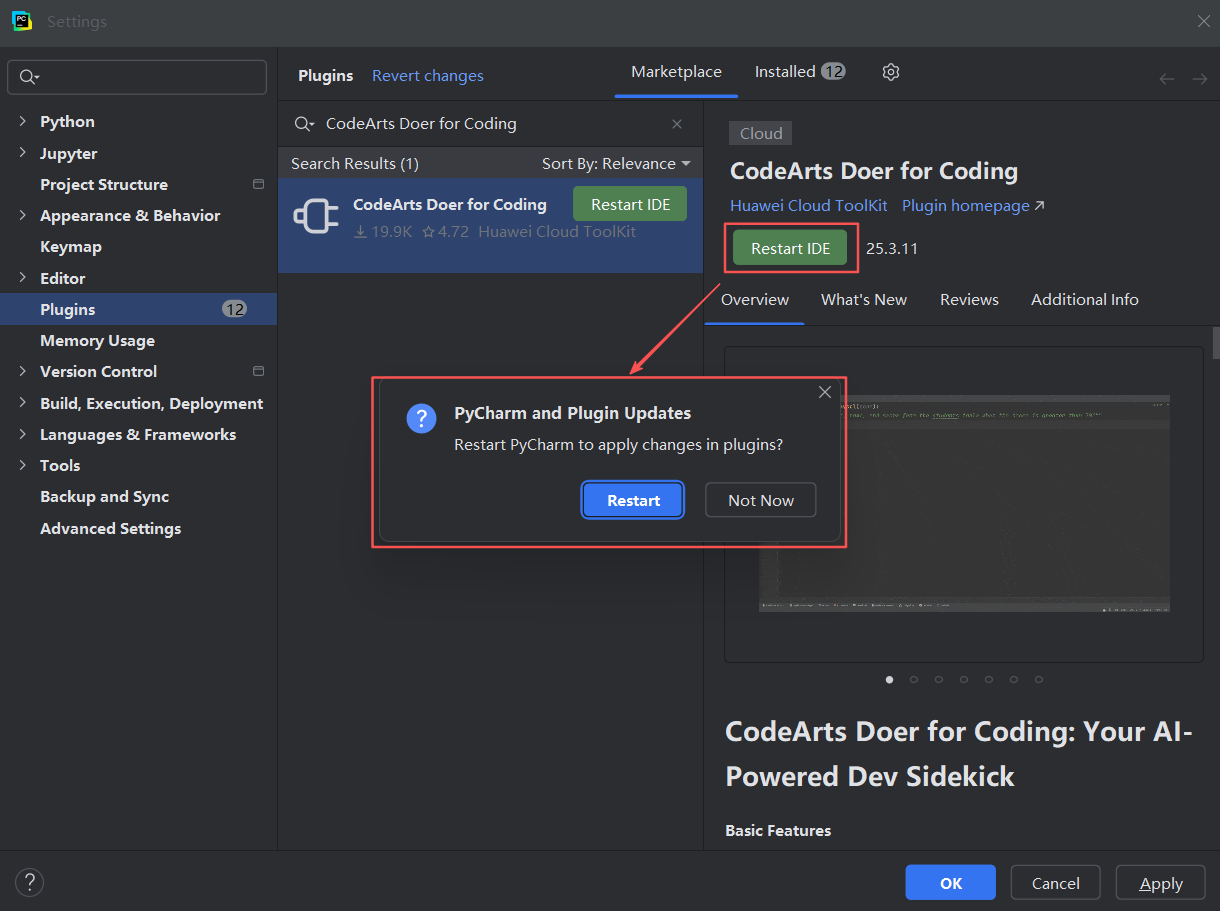Click the Cloud tag label

coord(761,133)
